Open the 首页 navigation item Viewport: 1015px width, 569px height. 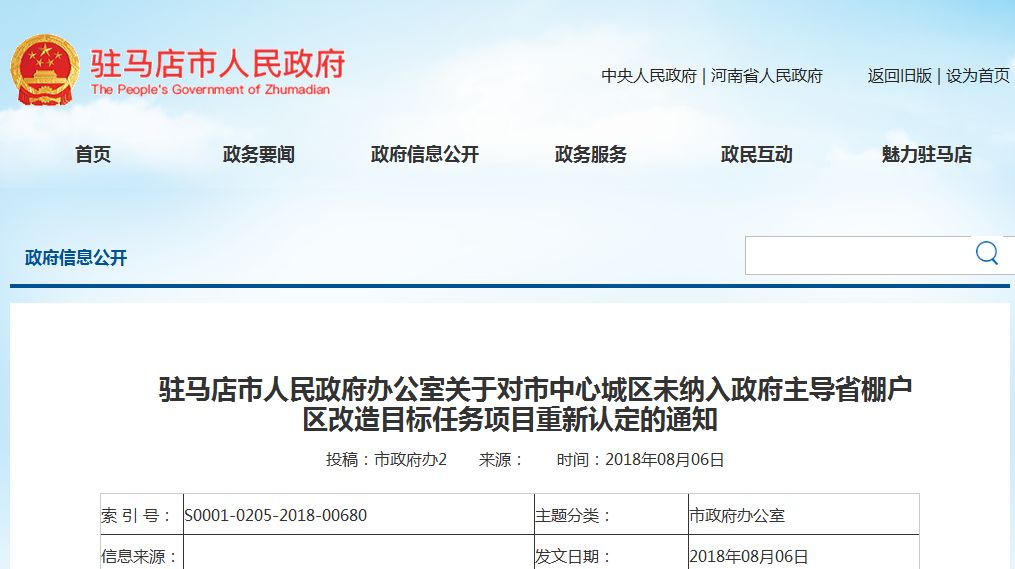pyautogui.click(x=93, y=154)
